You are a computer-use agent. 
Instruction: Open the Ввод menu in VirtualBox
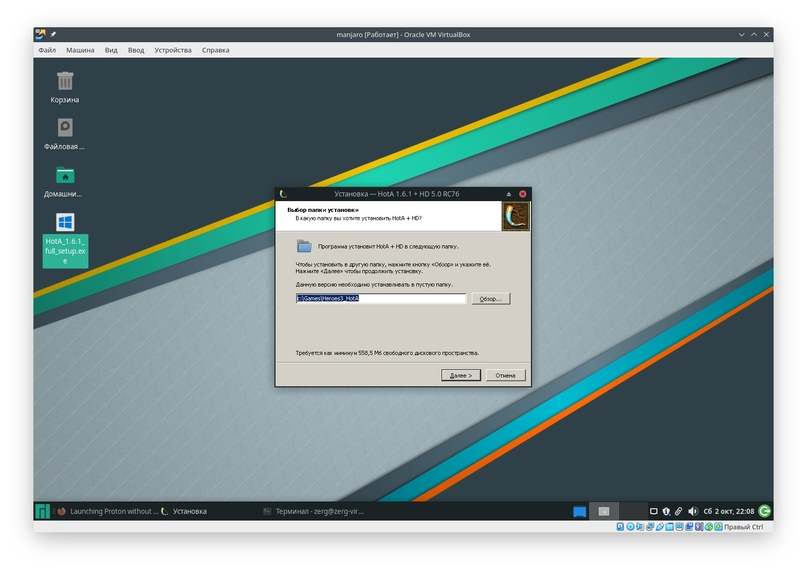tap(136, 50)
